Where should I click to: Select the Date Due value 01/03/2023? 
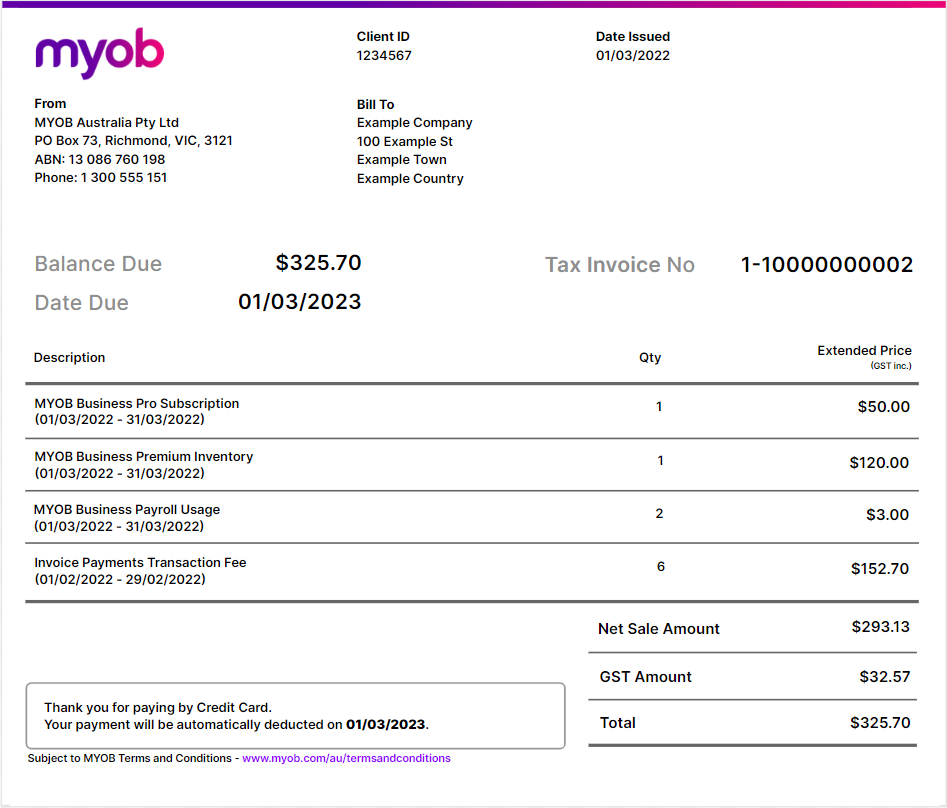(x=300, y=301)
